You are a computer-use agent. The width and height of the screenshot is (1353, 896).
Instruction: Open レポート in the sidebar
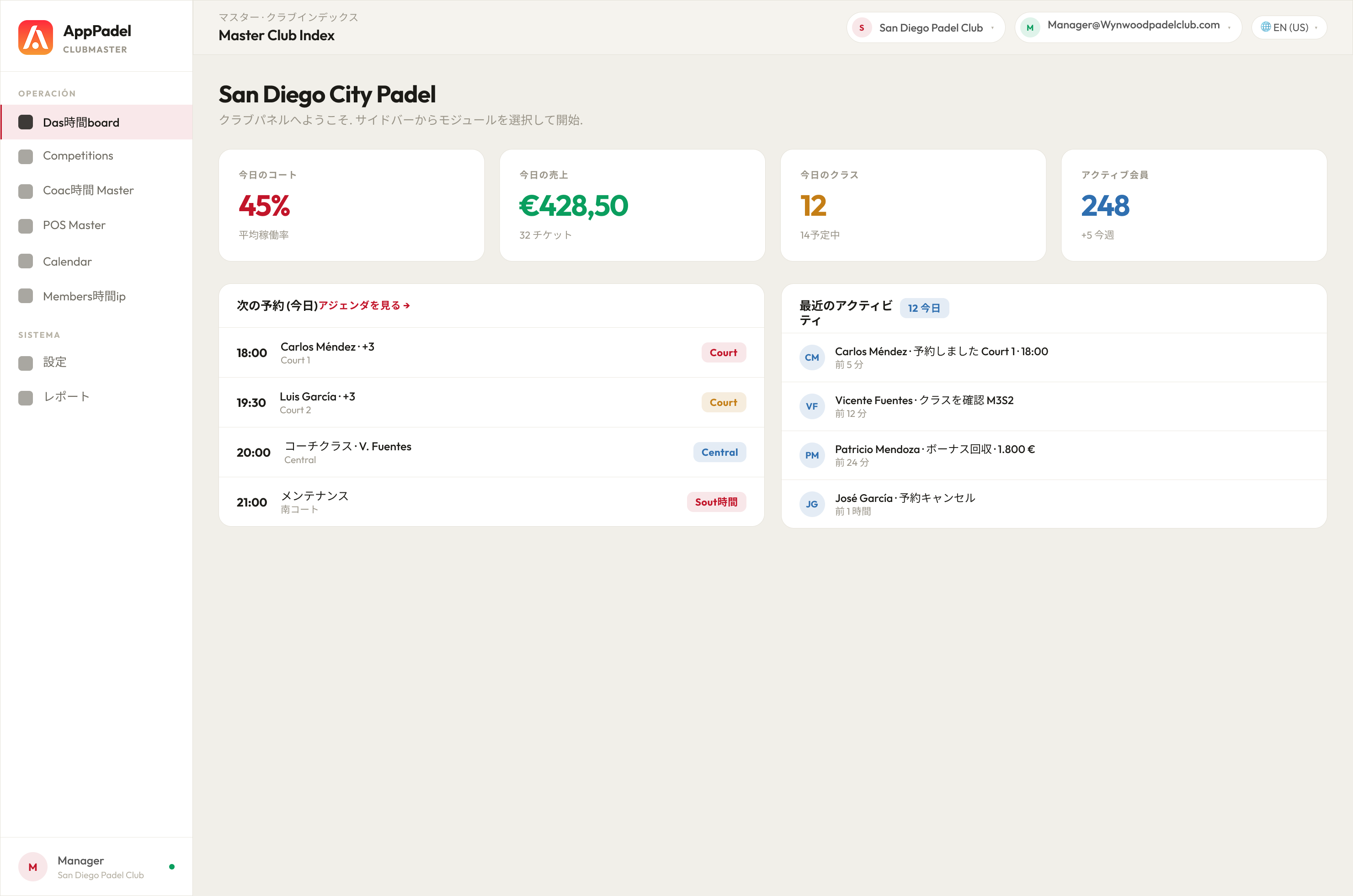coord(96,397)
